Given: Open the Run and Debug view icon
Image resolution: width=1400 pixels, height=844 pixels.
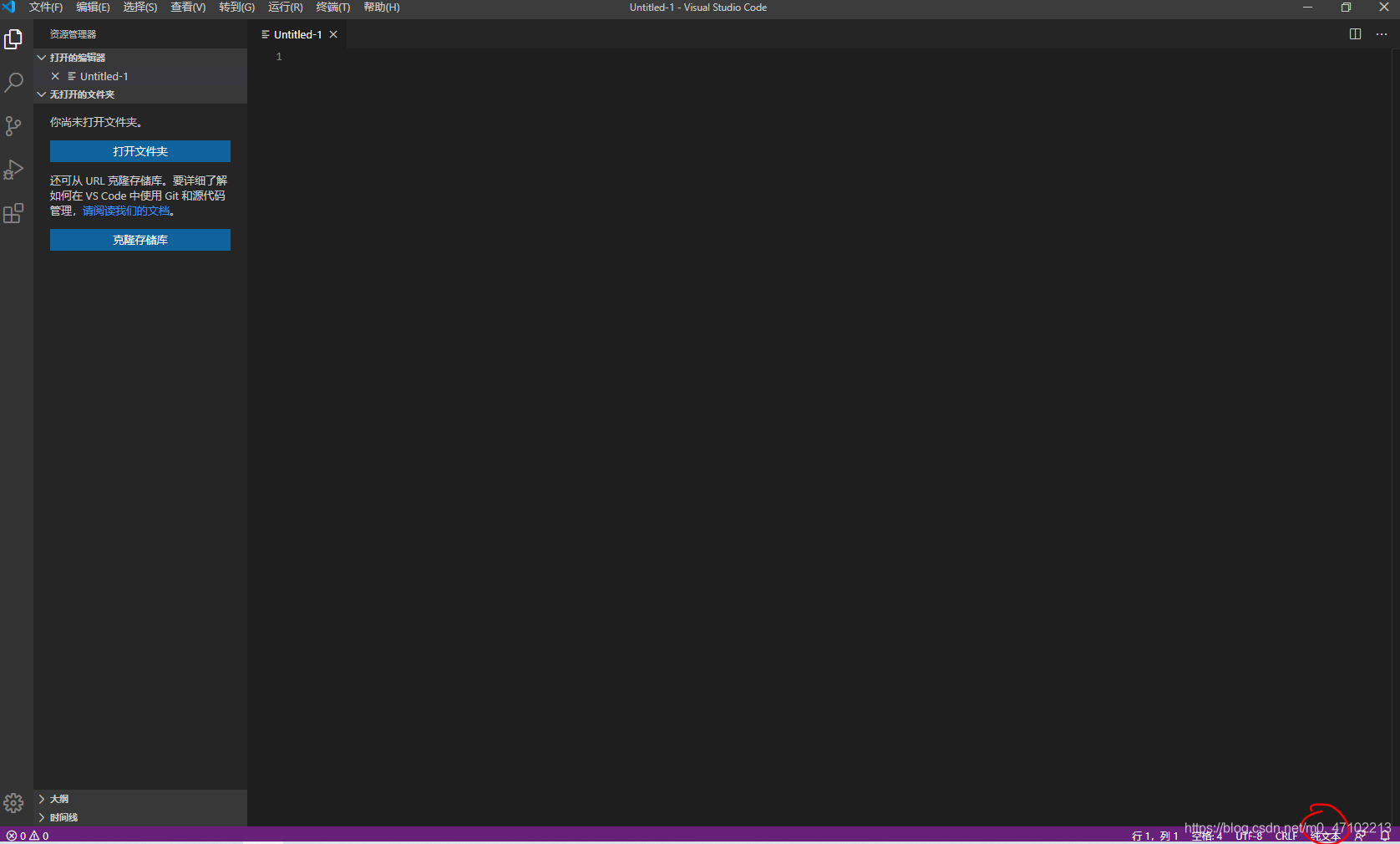Looking at the screenshot, I should [x=13, y=170].
